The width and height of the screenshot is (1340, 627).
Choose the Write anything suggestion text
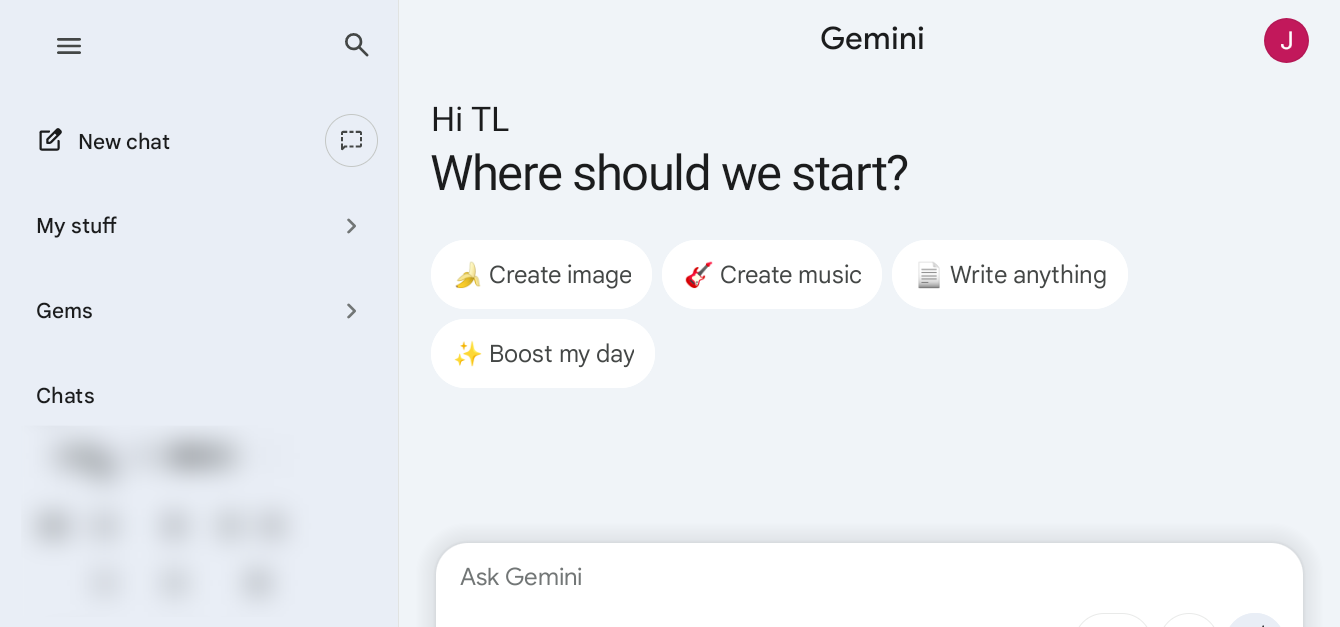tap(1028, 275)
